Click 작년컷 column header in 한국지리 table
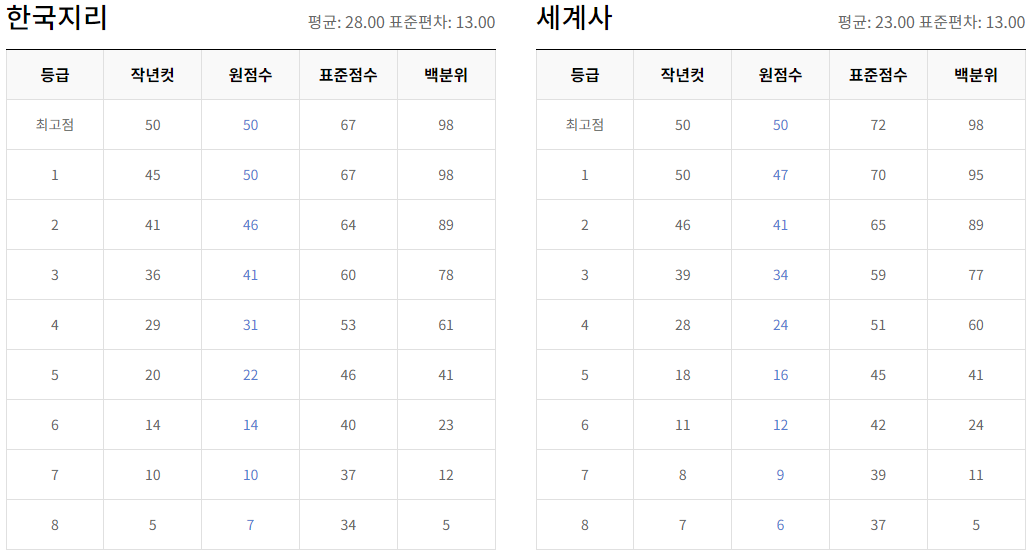This screenshot has width=1033, height=559. pos(153,75)
